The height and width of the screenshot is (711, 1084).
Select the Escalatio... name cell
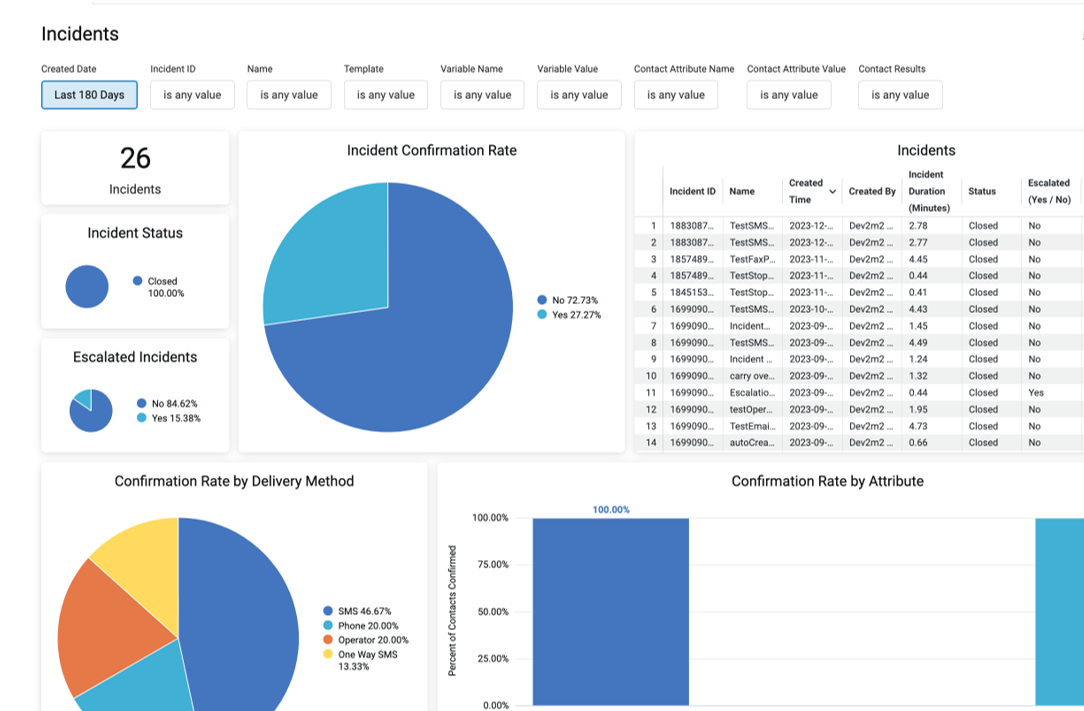click(x=752, y=393)
